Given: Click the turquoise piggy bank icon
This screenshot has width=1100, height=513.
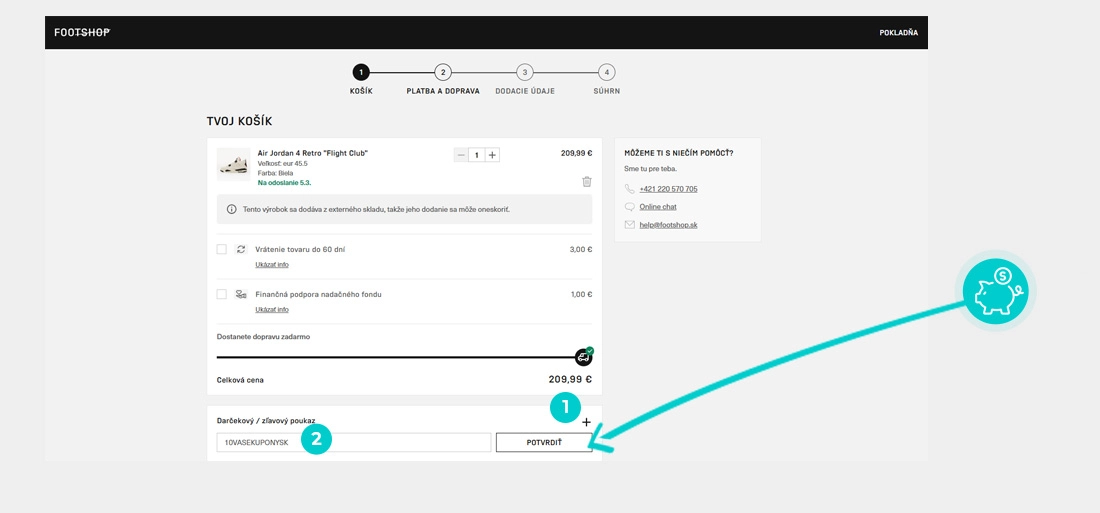Looking at the screenshot, I should click(995, 291).
